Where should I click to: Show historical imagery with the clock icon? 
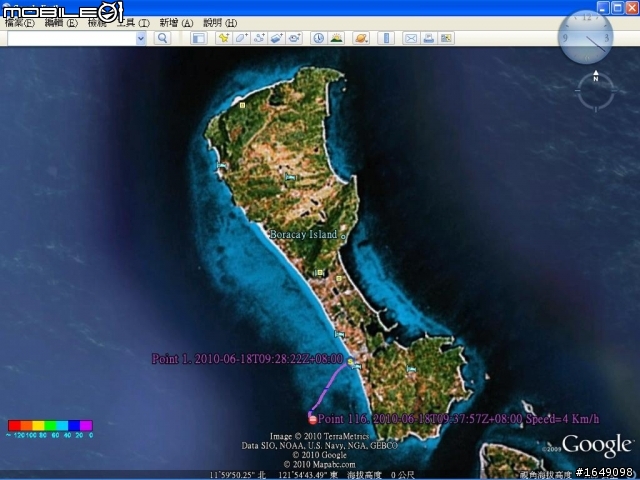click(318, 38)
